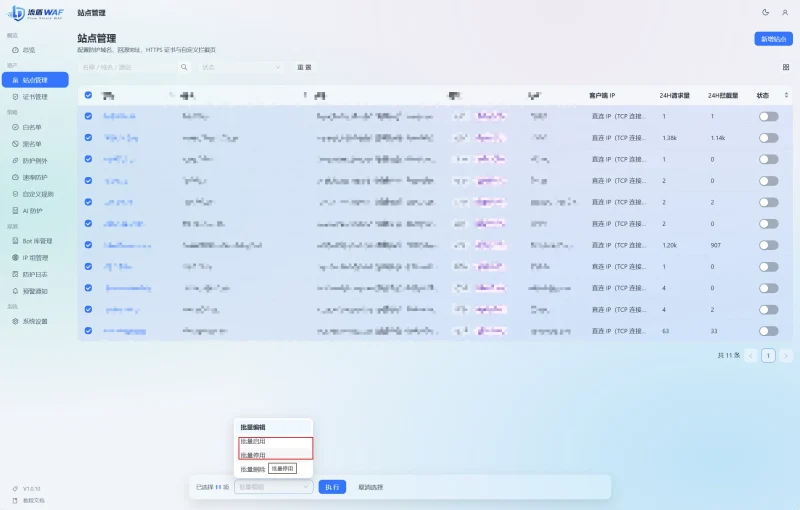The height and width of the screenshot is (510, 800).
Task: Open 防护日志 in the sidebar
Action: pyautogui.click(x=35, y=274)
